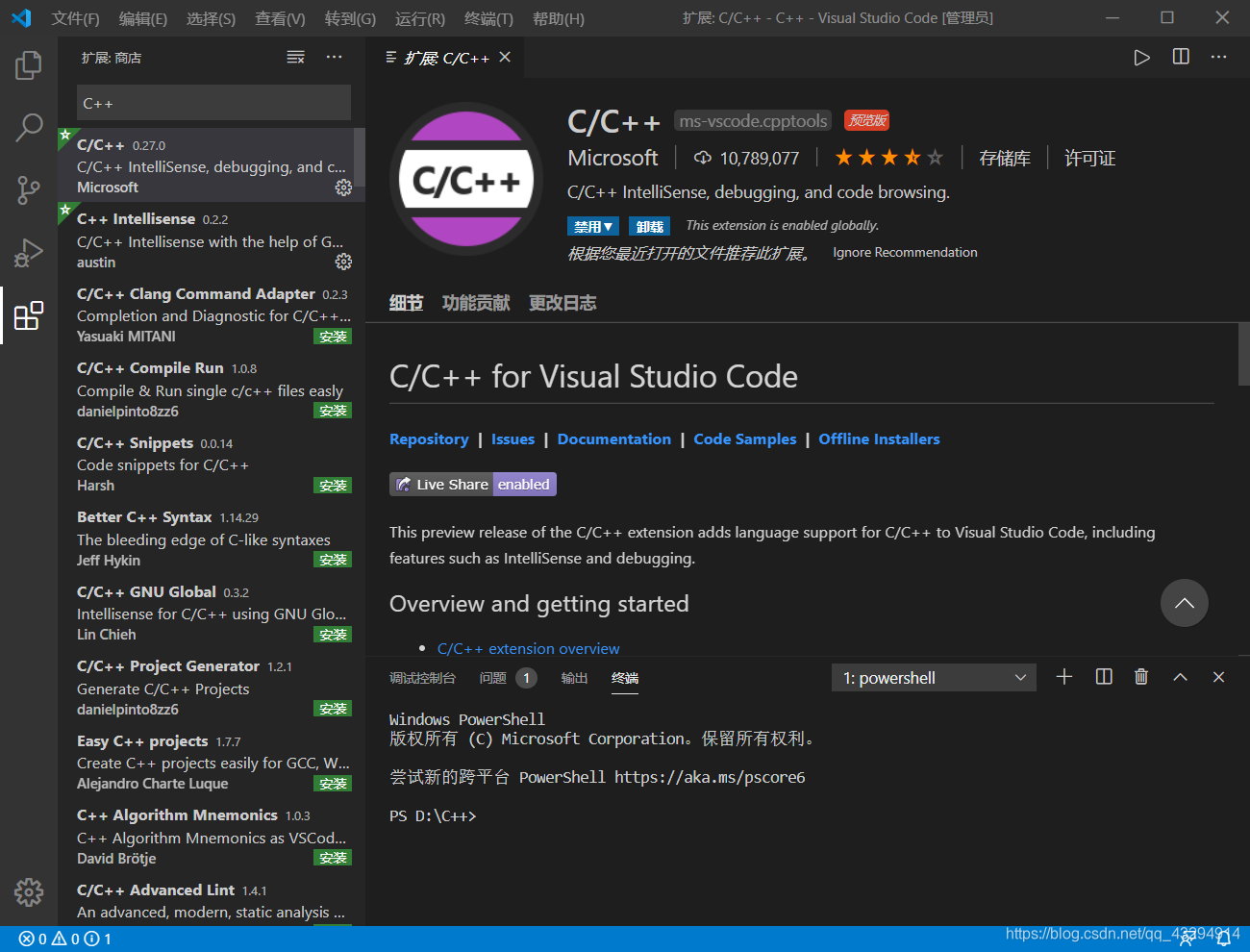Switch to the 更改日志 changelog tab

click(x=562, y=303)
